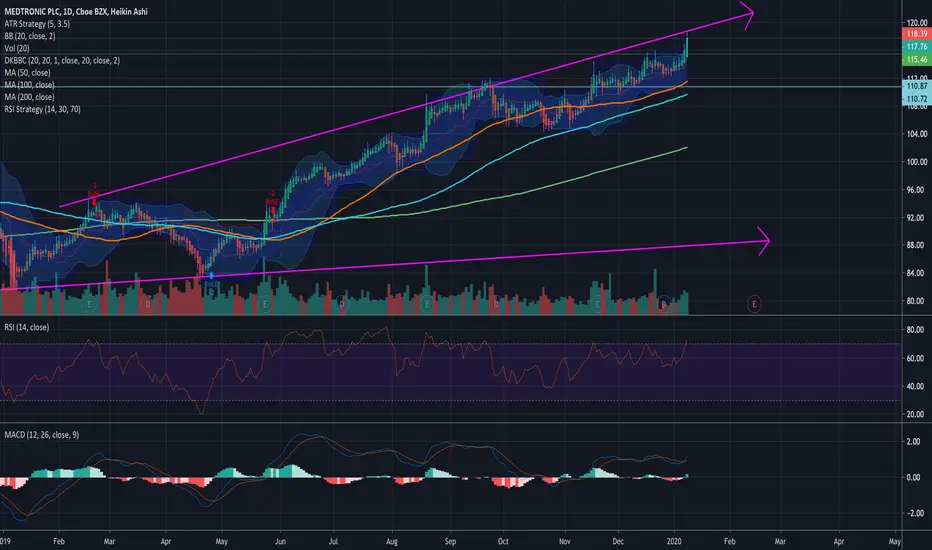This screenshot has height=550, width=932.
Task: Select the RSI (14, close) pane legend
Action: coord(27,327)
